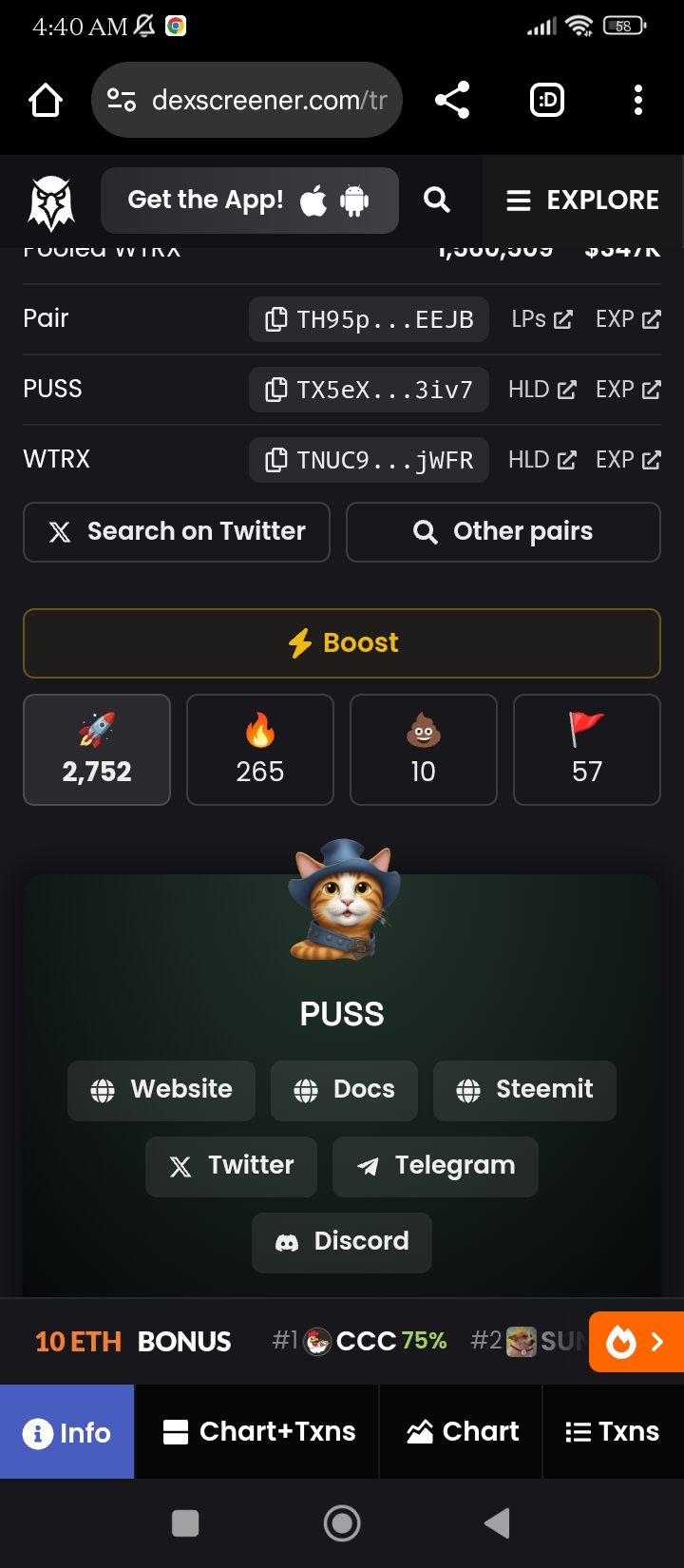
Task: Open the HLD holders link for WTRX
Action: [x=541, y=460]
